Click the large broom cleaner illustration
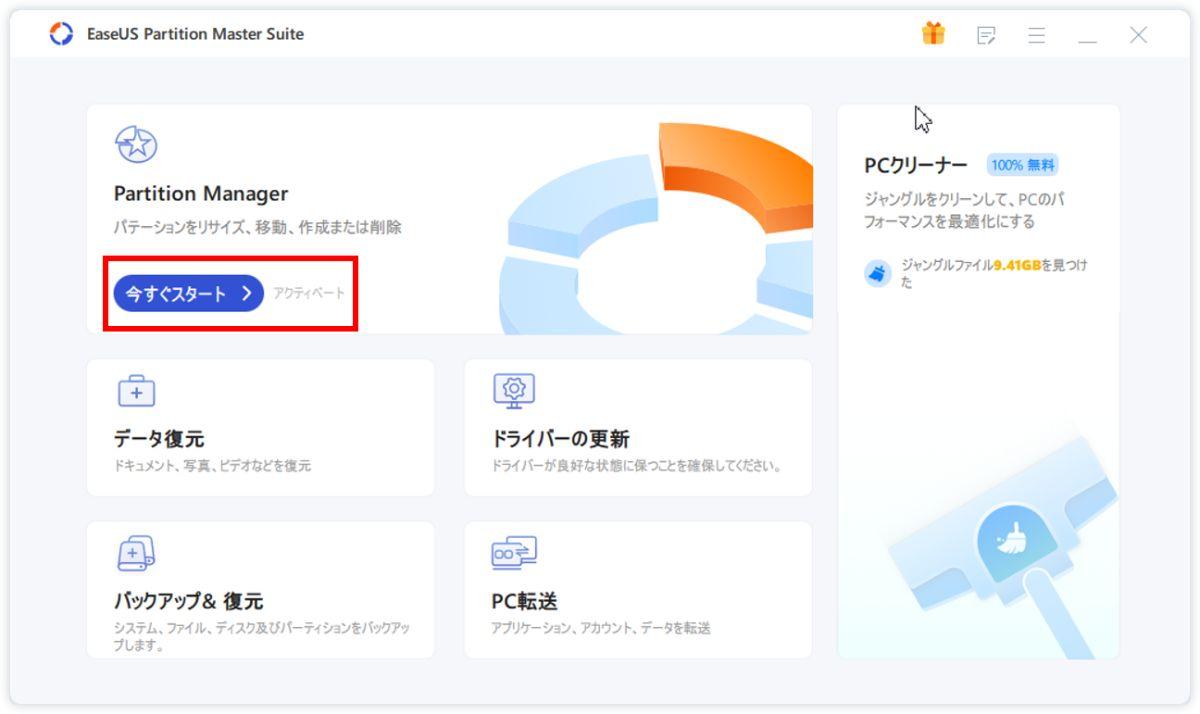The width and height of the screenshot is (1200, 714). click(1001, 546)
